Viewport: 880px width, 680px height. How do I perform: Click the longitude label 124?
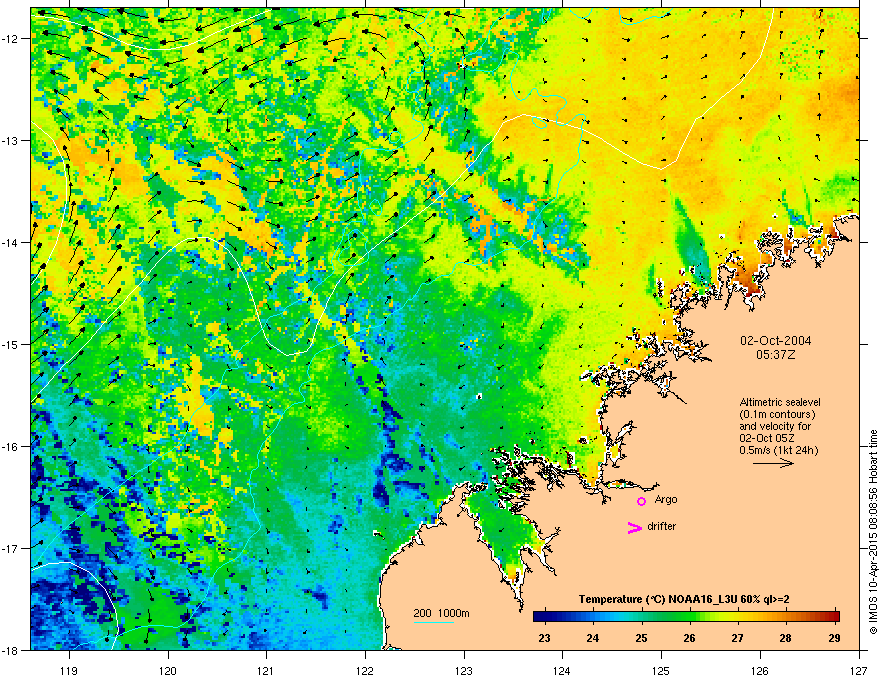[x=562, y=670]
